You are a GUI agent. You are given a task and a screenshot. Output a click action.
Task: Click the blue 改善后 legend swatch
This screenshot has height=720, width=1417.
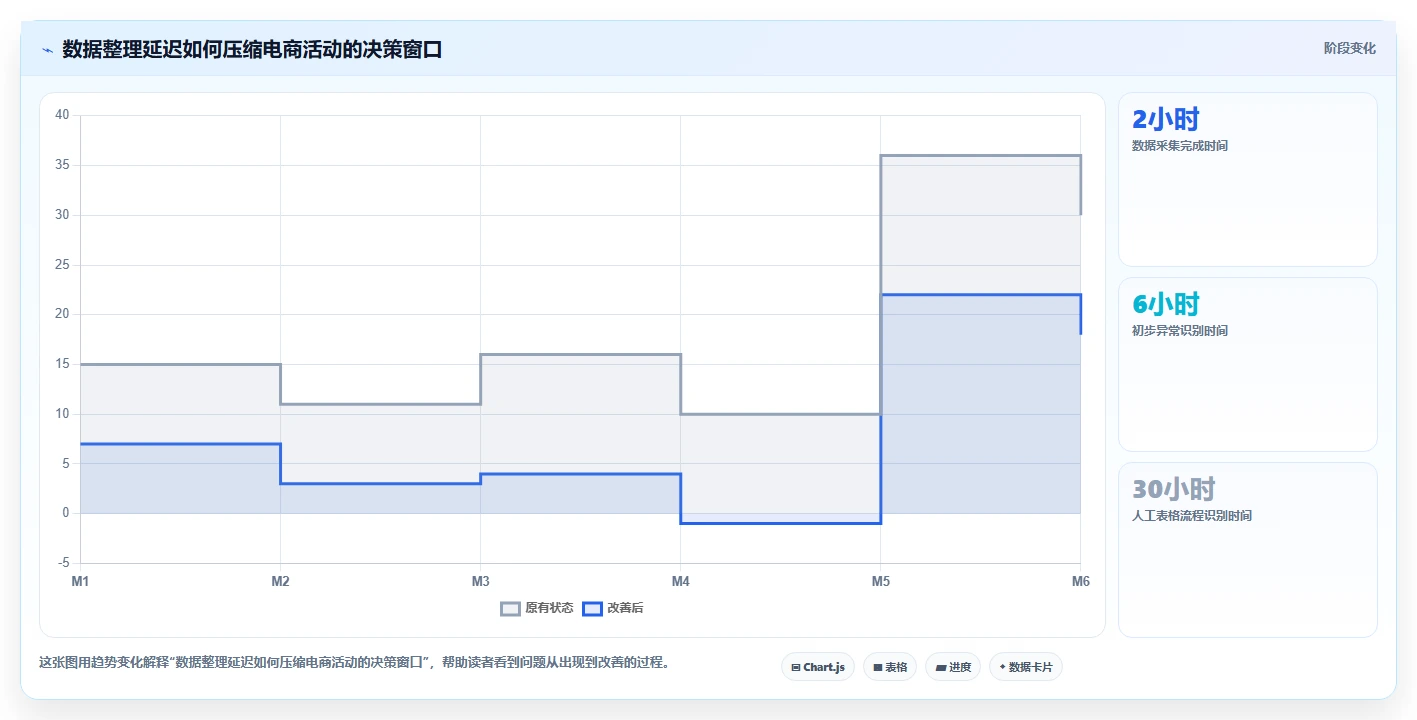(x=593, y=608)
